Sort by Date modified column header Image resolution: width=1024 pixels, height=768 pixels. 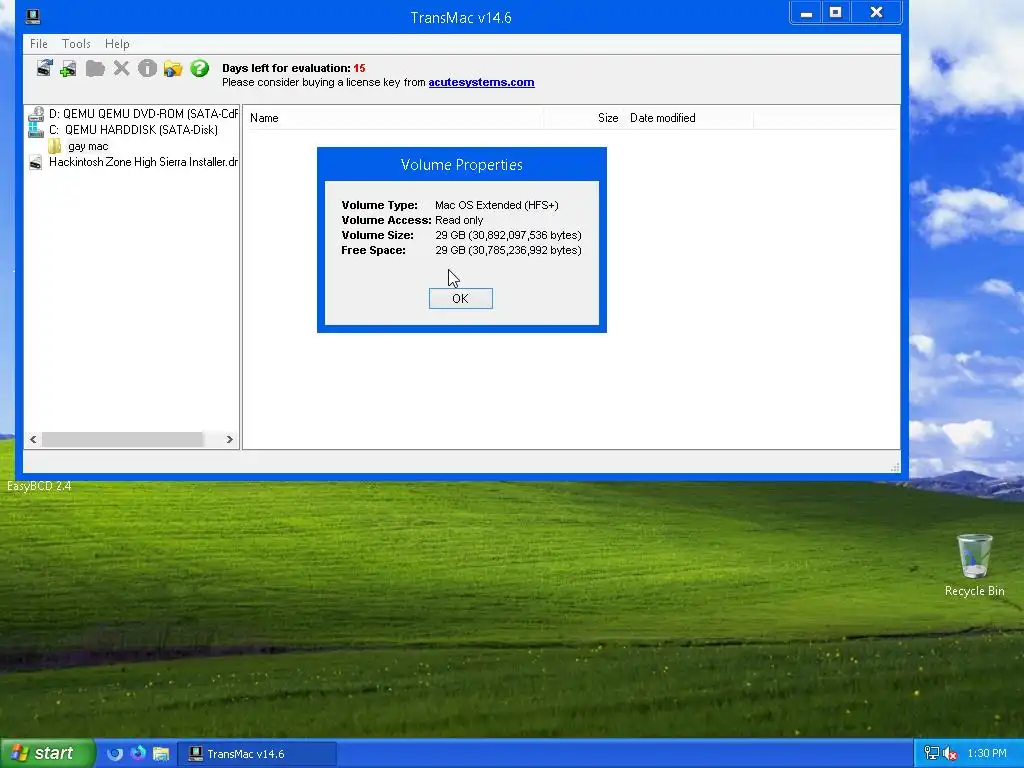tap(662, 118)
